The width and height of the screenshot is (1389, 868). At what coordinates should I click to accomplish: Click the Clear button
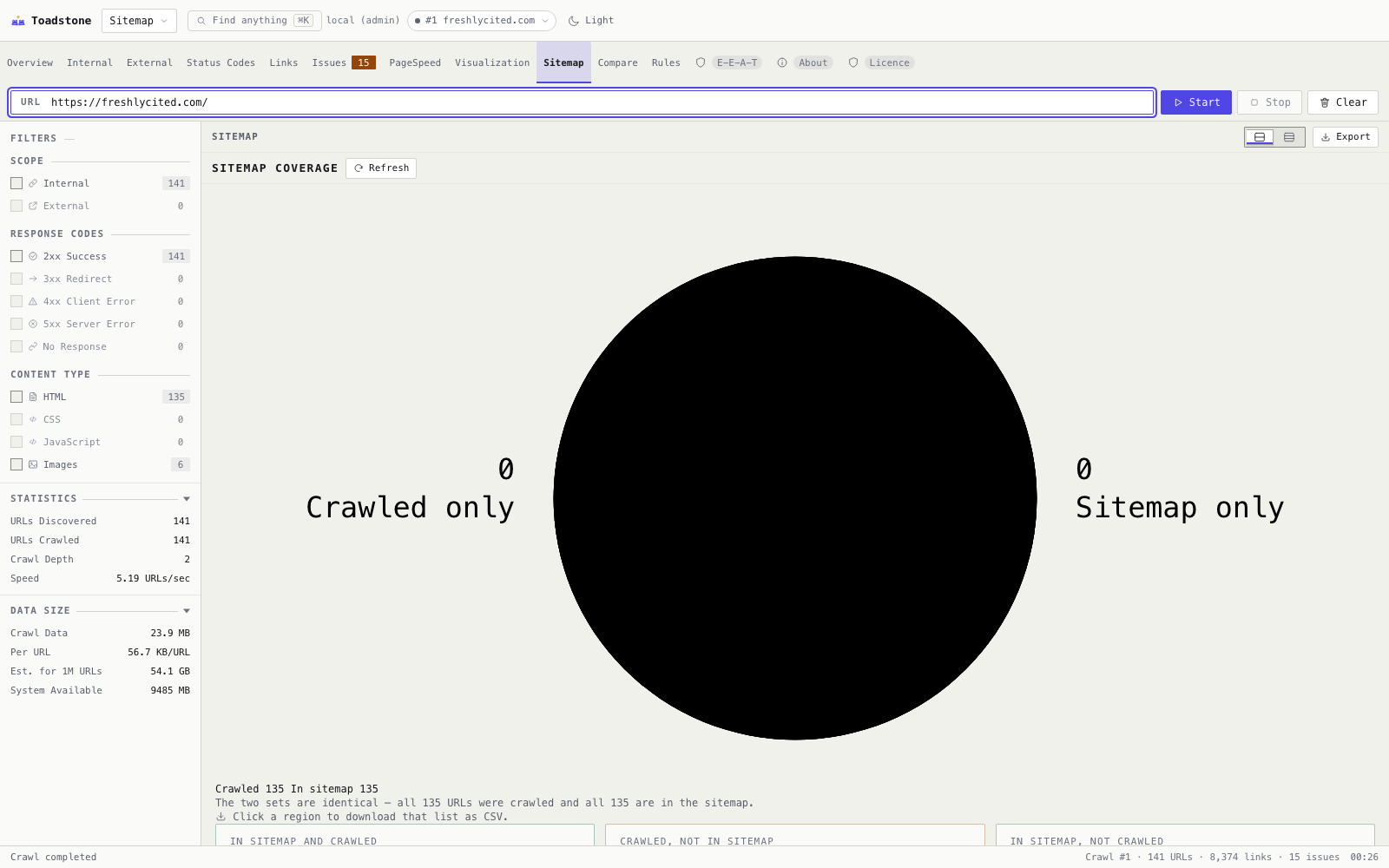(x=1343, y=102)
